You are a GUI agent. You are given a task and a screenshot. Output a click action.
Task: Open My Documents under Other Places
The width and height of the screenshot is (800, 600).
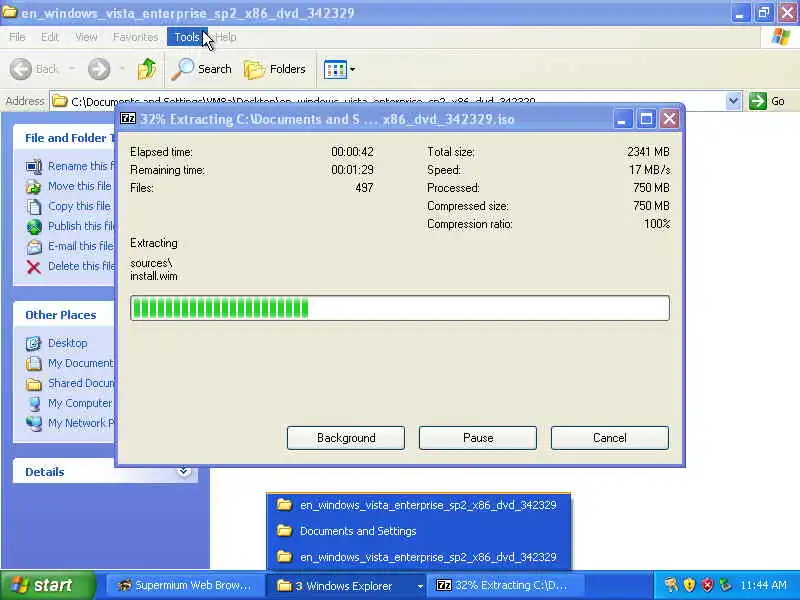[x=81, y=363]
